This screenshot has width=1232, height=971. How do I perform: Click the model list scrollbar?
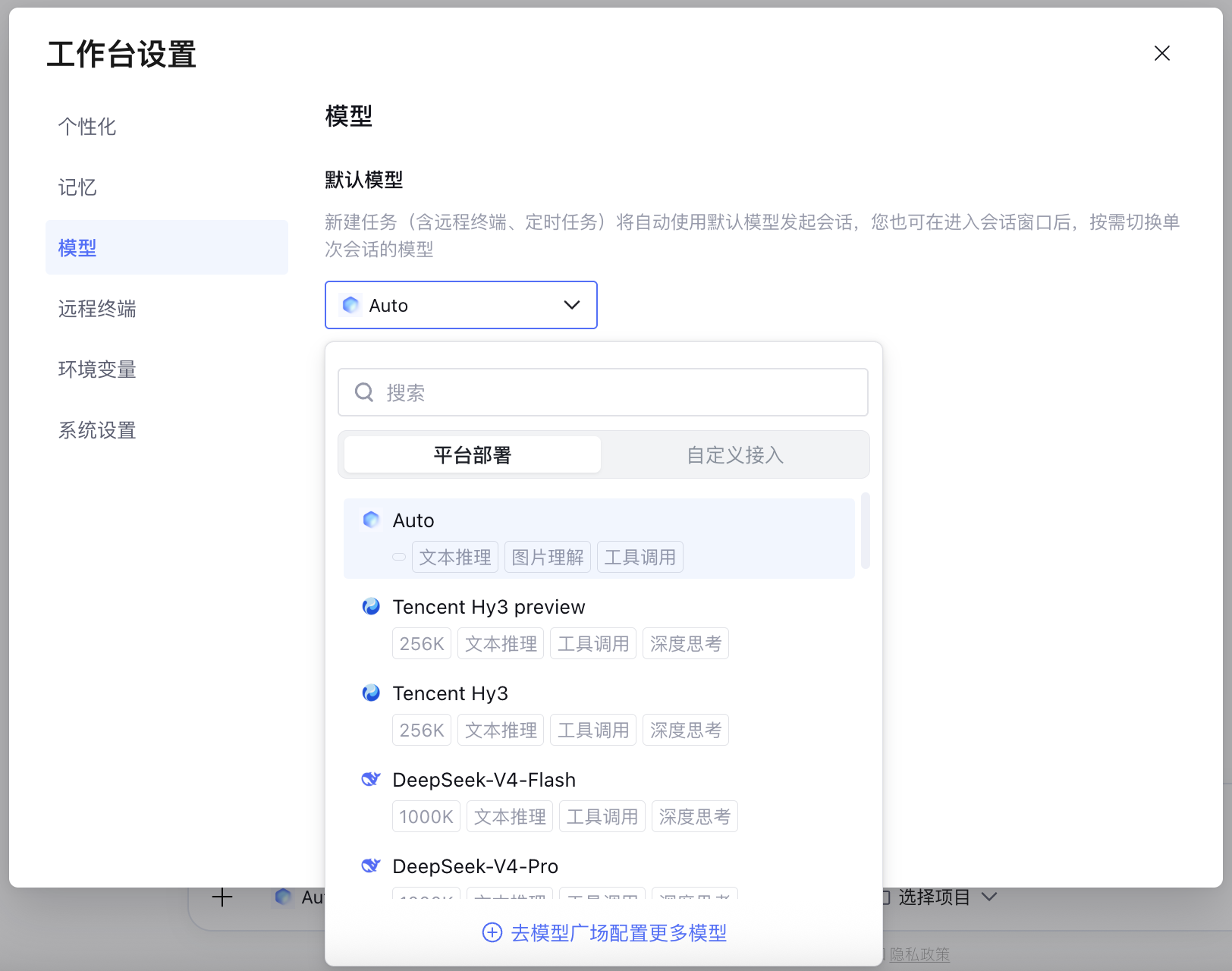866,531
